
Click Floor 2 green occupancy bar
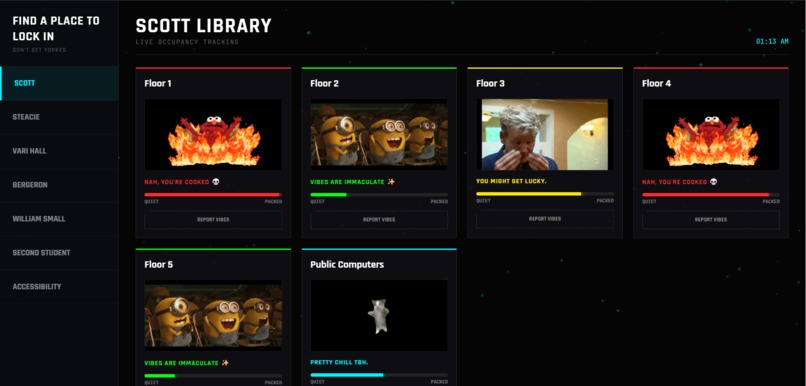click(x=379, y=195)
